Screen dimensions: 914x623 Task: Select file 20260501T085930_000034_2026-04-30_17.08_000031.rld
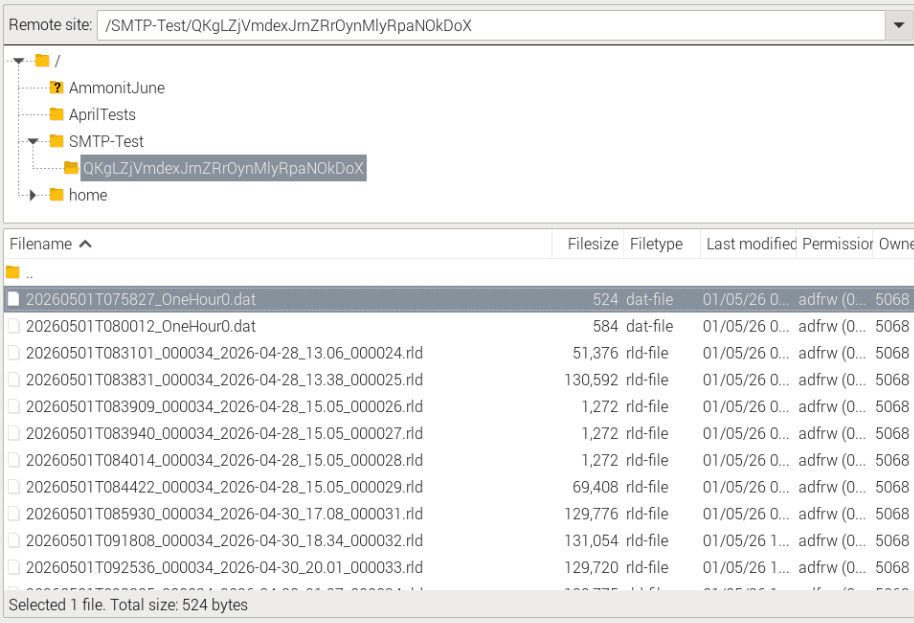click(x=459, y=513)
